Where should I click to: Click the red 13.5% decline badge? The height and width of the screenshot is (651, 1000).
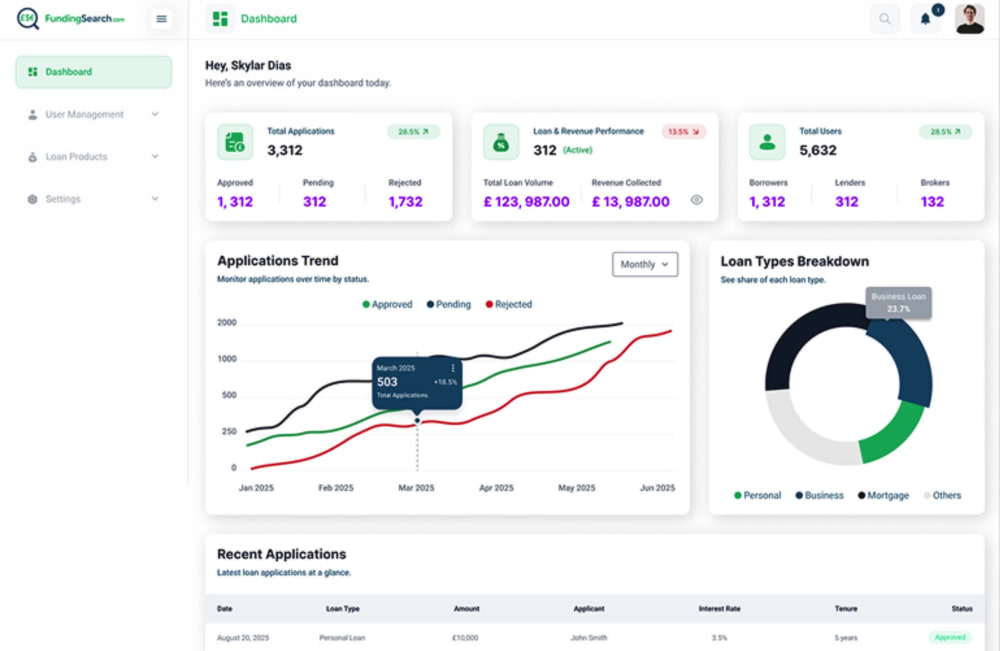pyautogui.click(x=683, y=132)
